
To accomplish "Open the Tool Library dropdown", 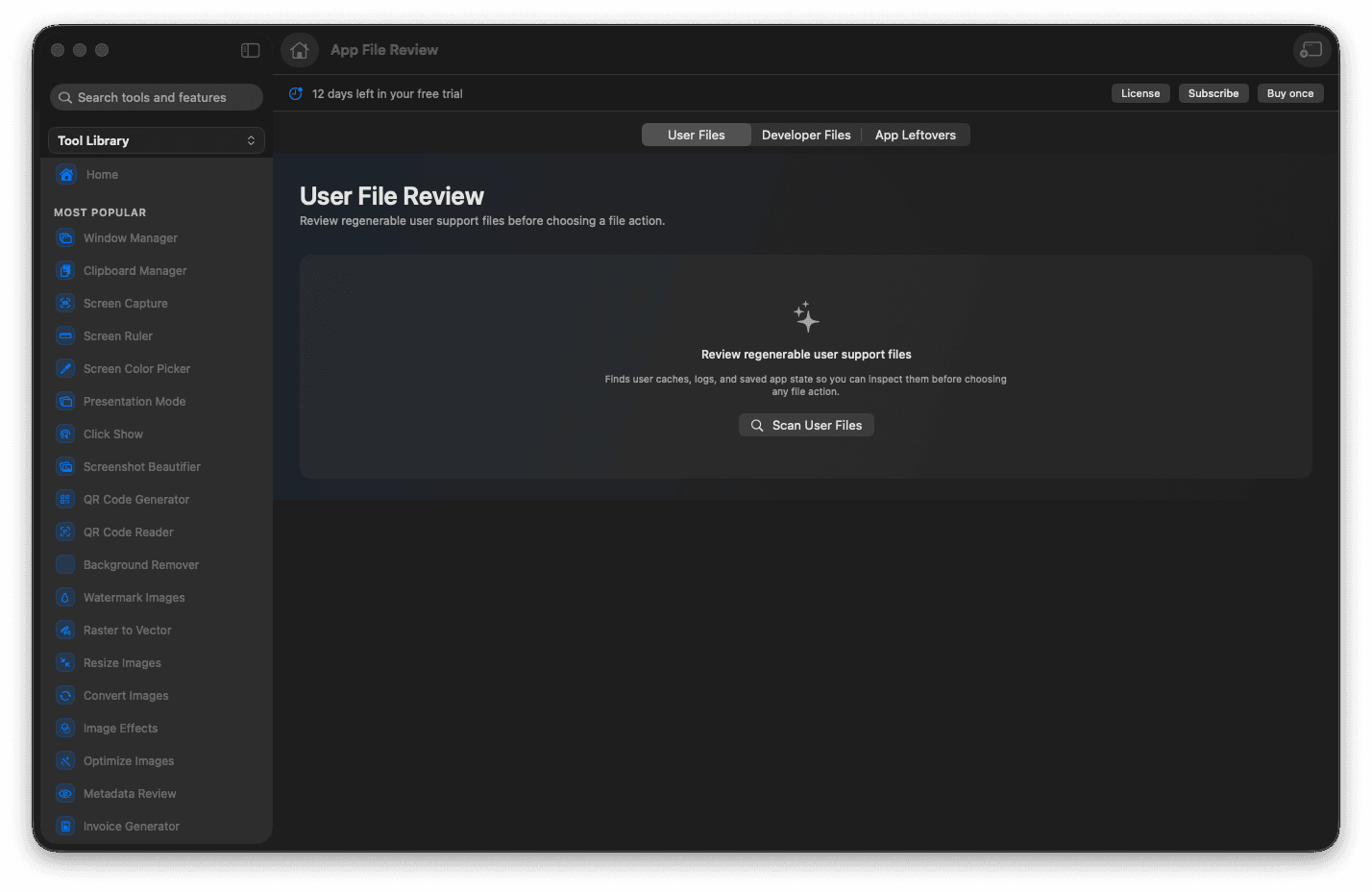I will pos(157,140).
